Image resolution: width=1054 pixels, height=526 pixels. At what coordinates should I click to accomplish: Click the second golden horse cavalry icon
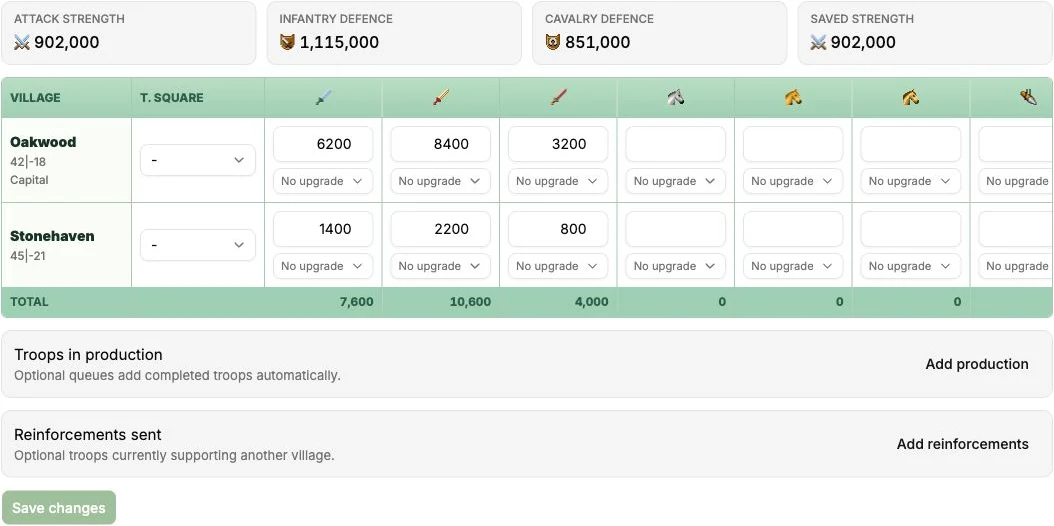coord(911,98)
